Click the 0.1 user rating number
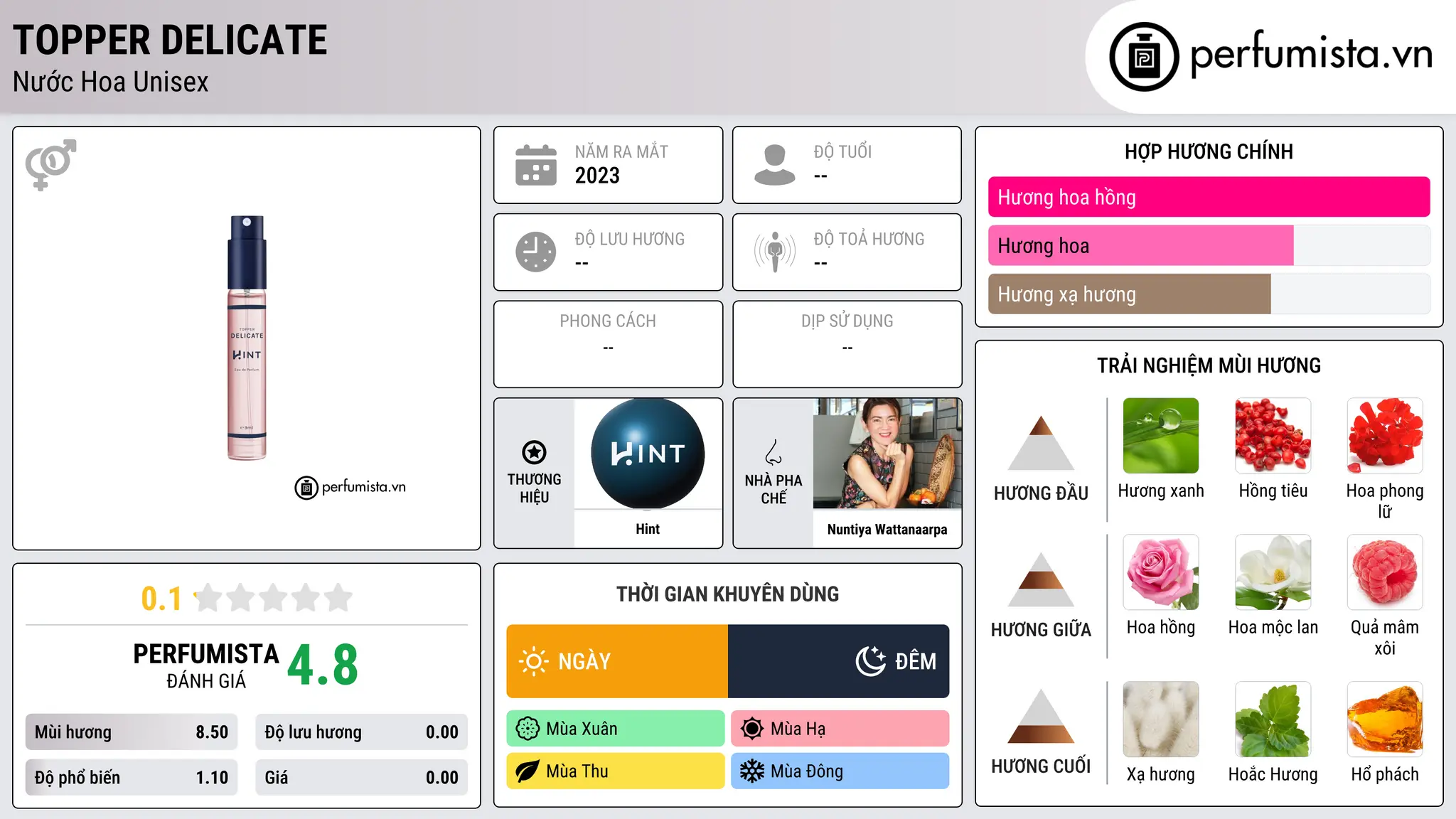 tap(161, 599)
